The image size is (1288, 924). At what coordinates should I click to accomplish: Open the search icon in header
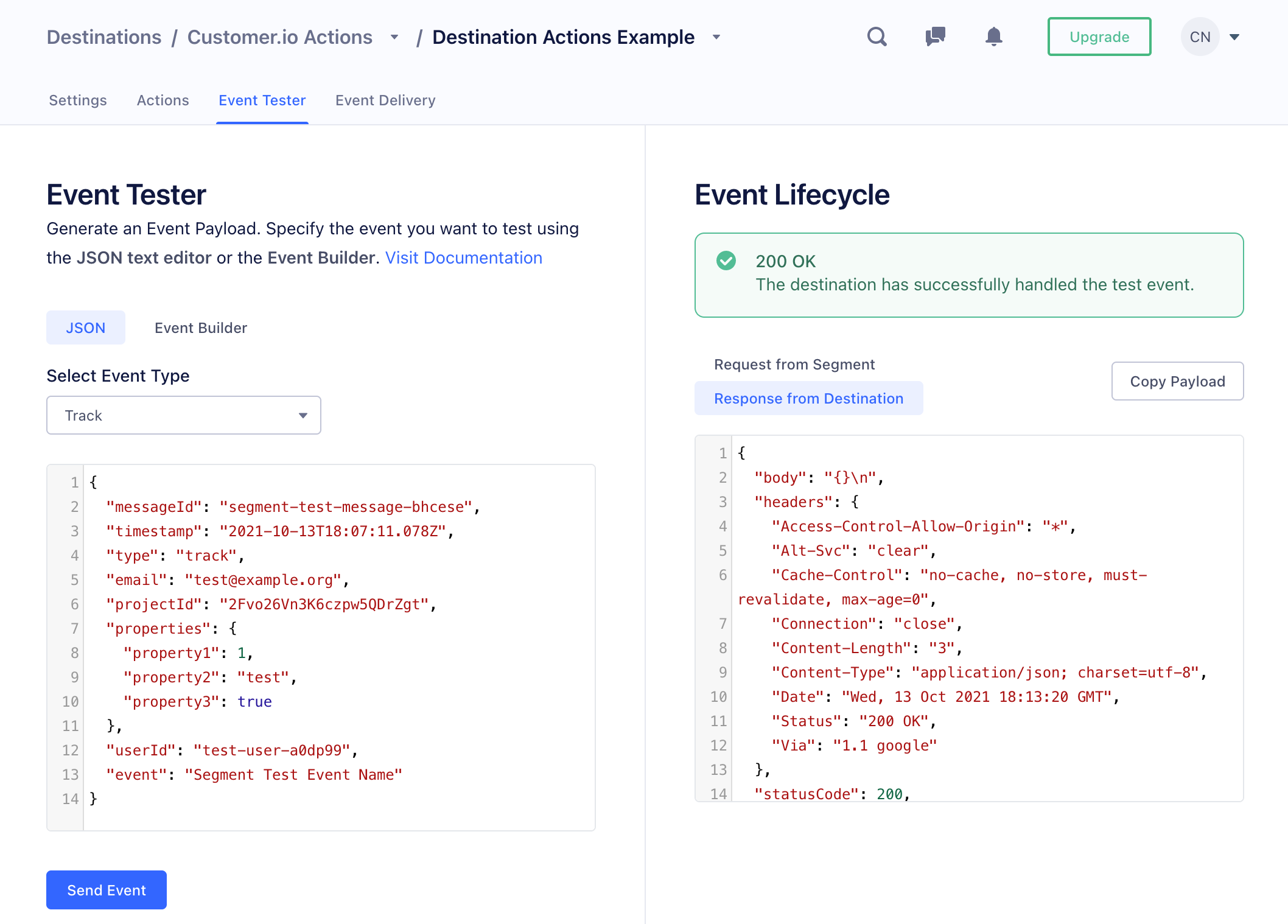(x=877, y=37)
